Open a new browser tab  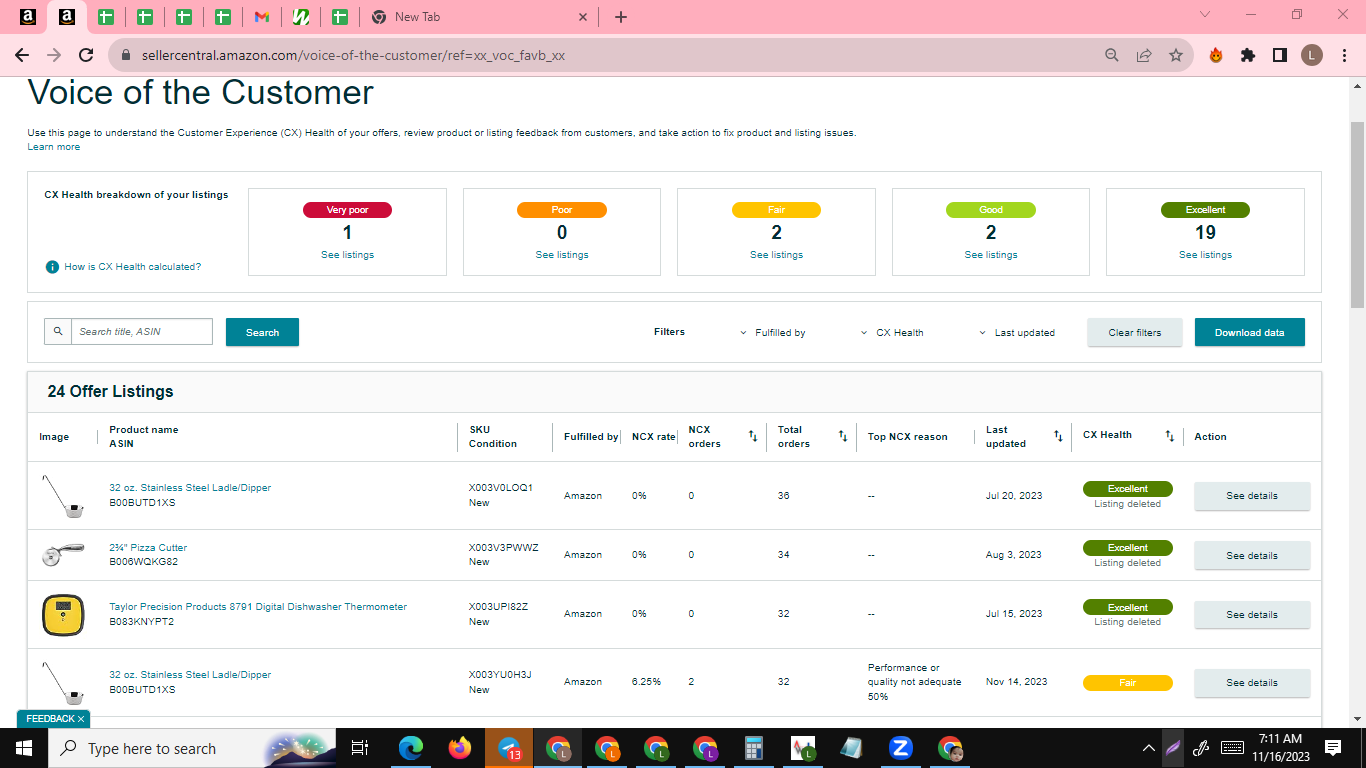(x=621, y=17)
